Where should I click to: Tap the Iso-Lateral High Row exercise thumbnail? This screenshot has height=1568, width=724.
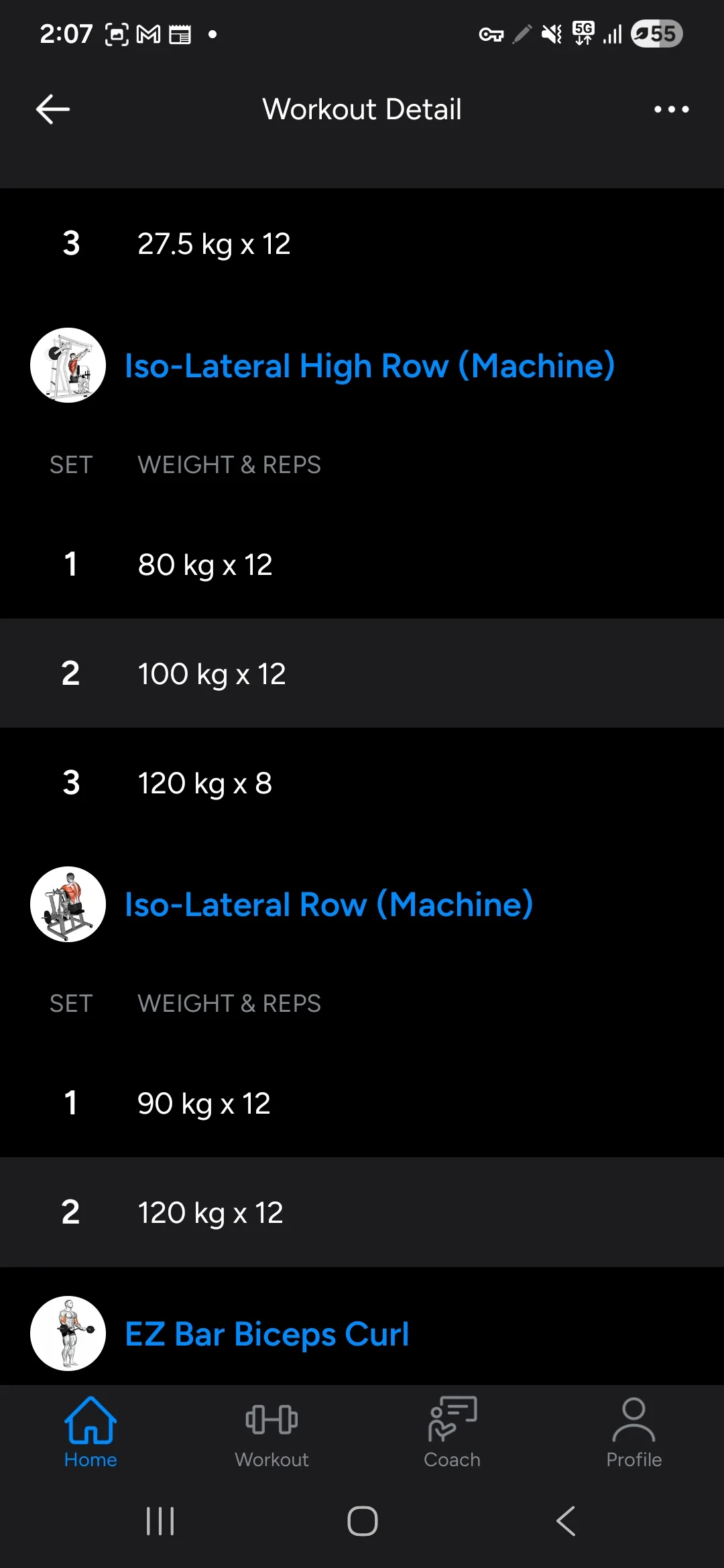click(x=68, y=365)
